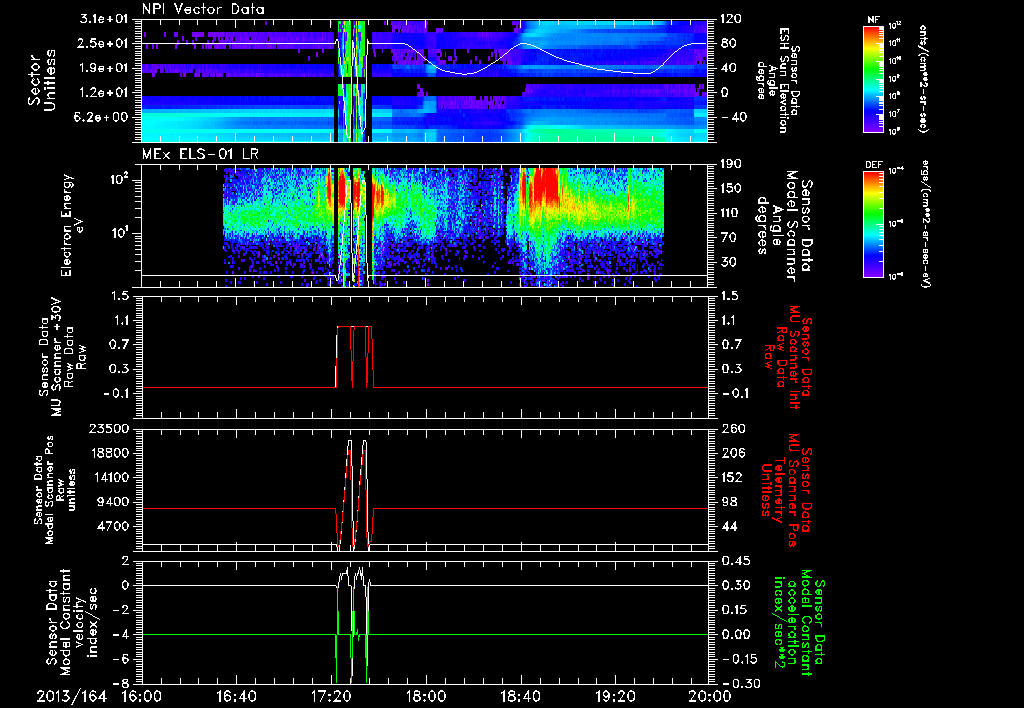1024x708 pixels.
Task: Select the 17:20 time axis tick label
Action: [x=331, y=696]
